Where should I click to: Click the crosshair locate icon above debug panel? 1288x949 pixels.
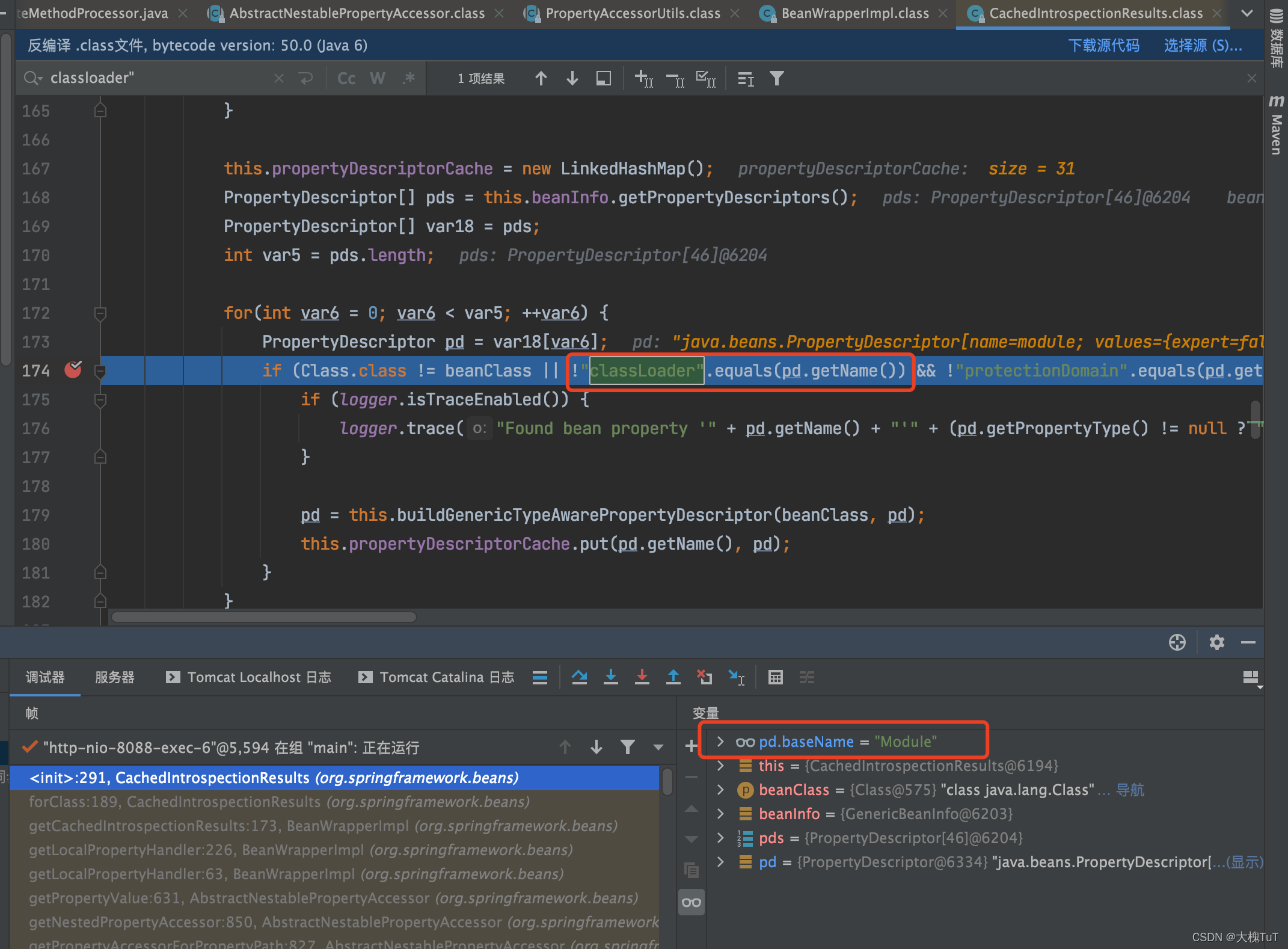[x=1177, y=642]
